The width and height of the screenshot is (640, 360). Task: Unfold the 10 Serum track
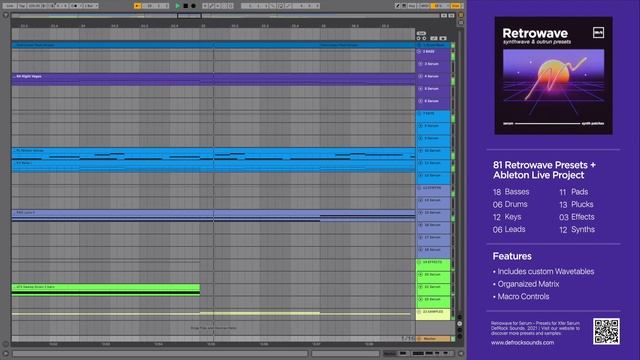point(421,151)
